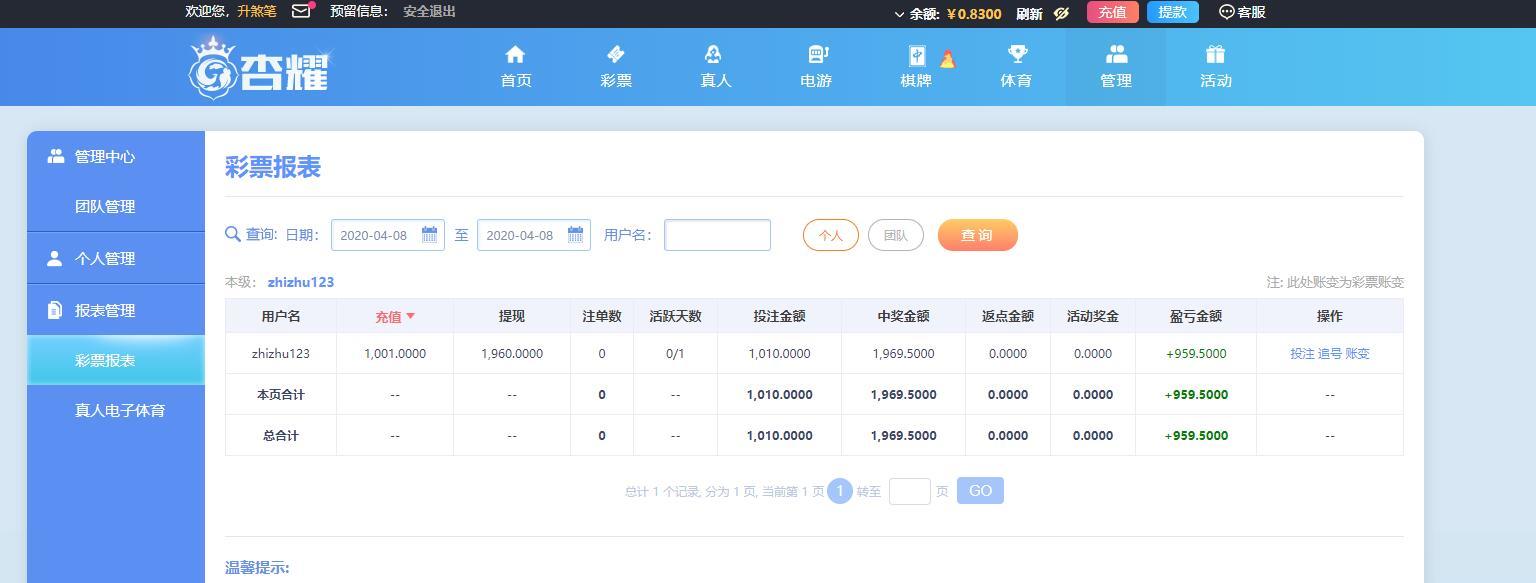This screenshot has width=1536, height=583.
Task: Open 追号 link in zhizhu123 row
Action: [1330, 354]
